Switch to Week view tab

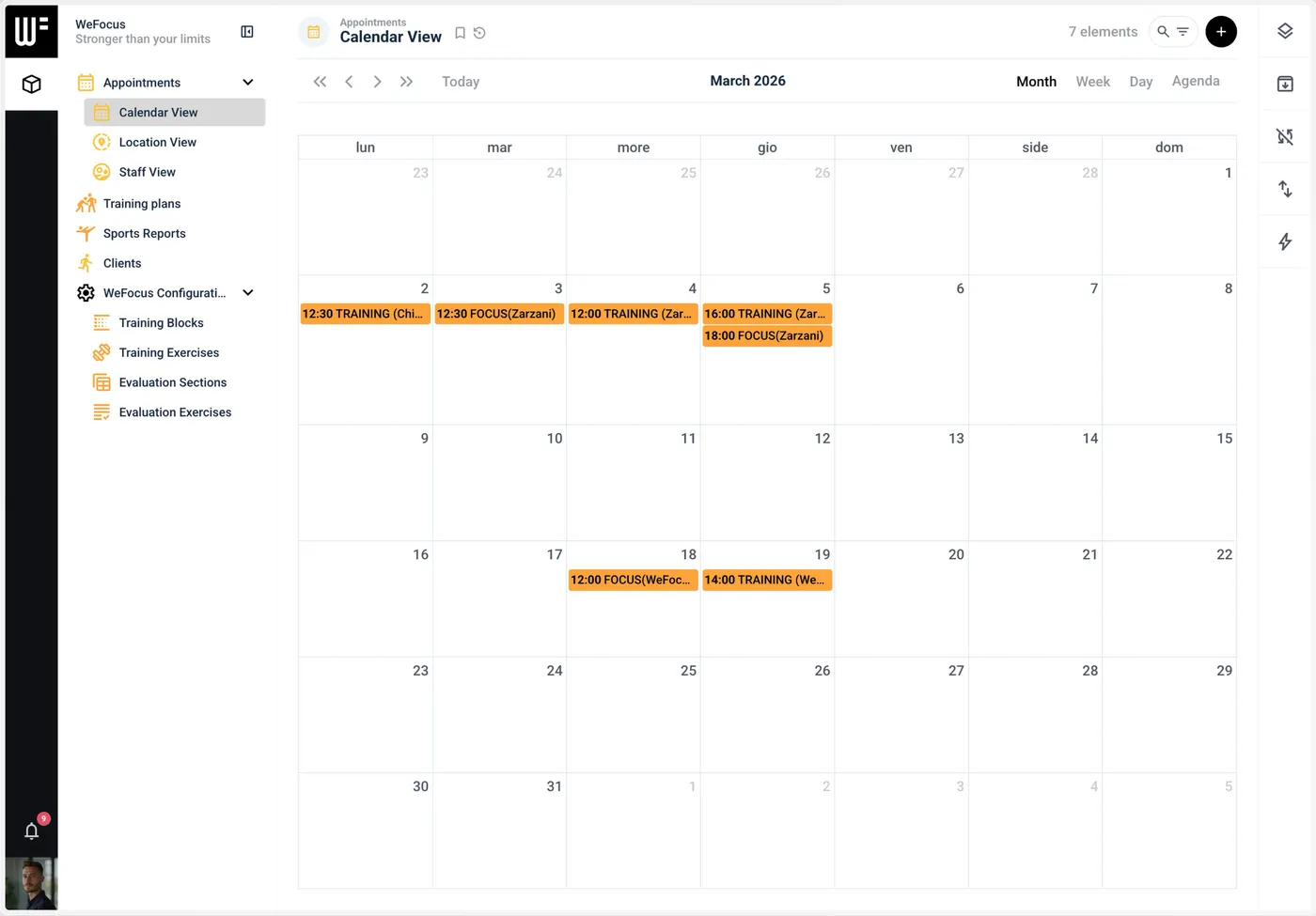pos(1092,82)
